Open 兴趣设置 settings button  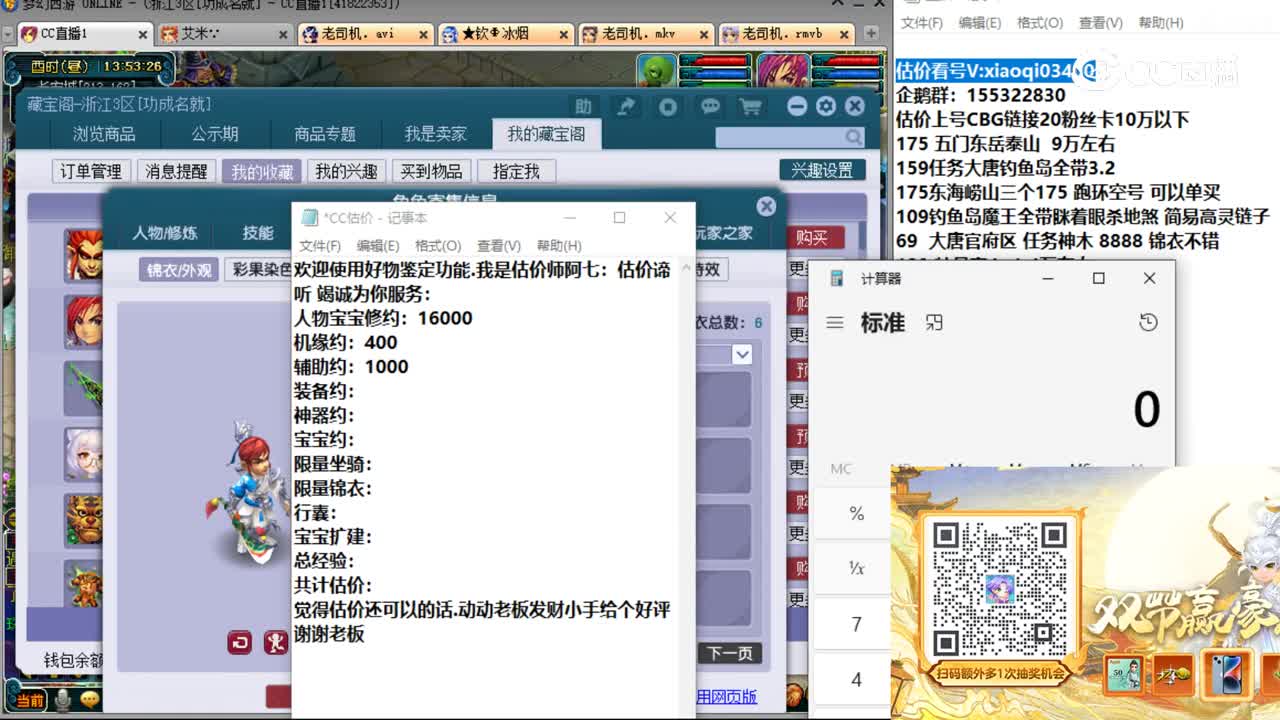[x=822, y=170]
